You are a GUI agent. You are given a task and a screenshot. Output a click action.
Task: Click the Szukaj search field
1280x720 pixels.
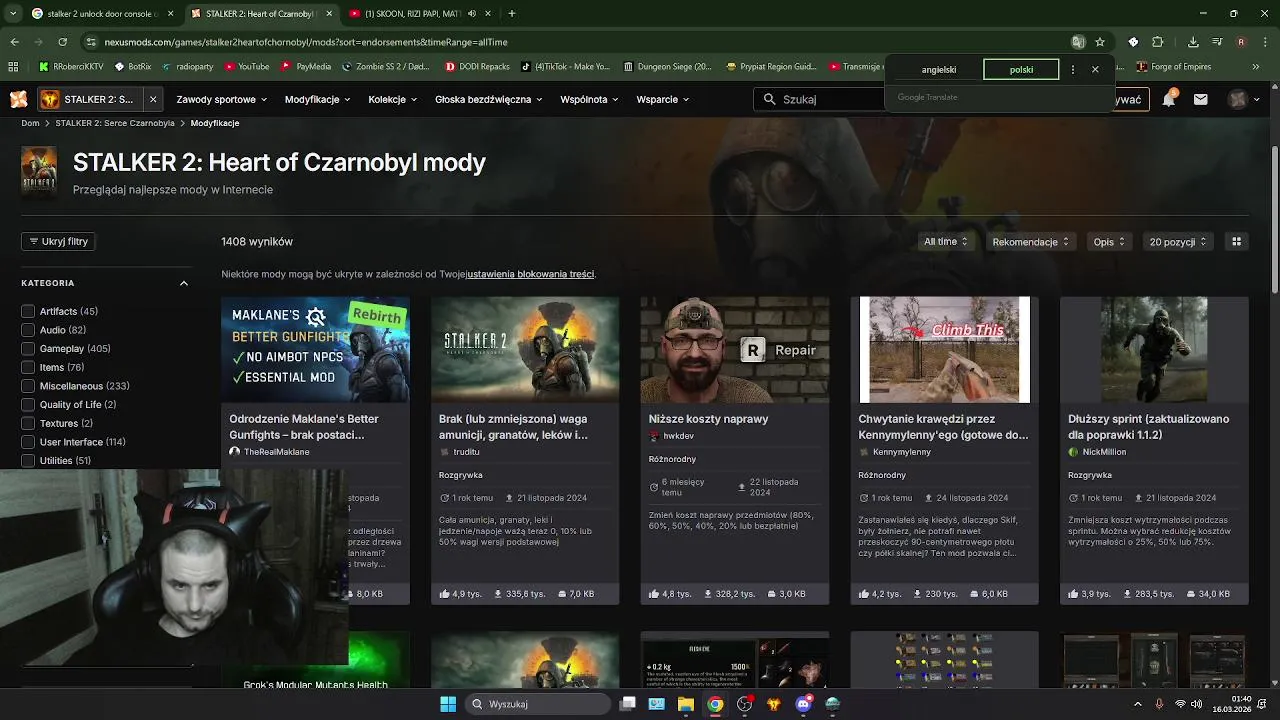tap(820, 99)
